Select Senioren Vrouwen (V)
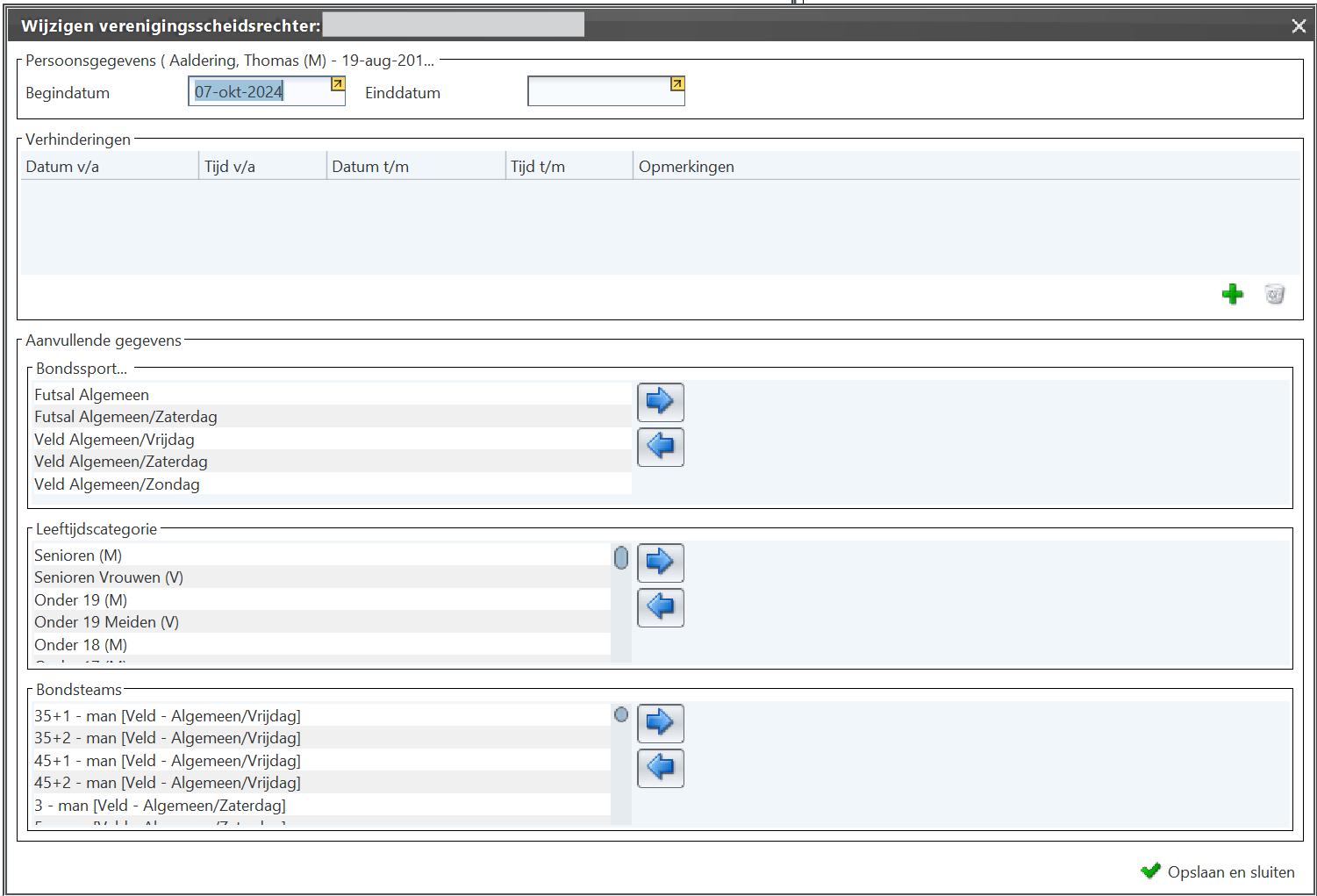The image size is (1317, 896). pos(320,577)
